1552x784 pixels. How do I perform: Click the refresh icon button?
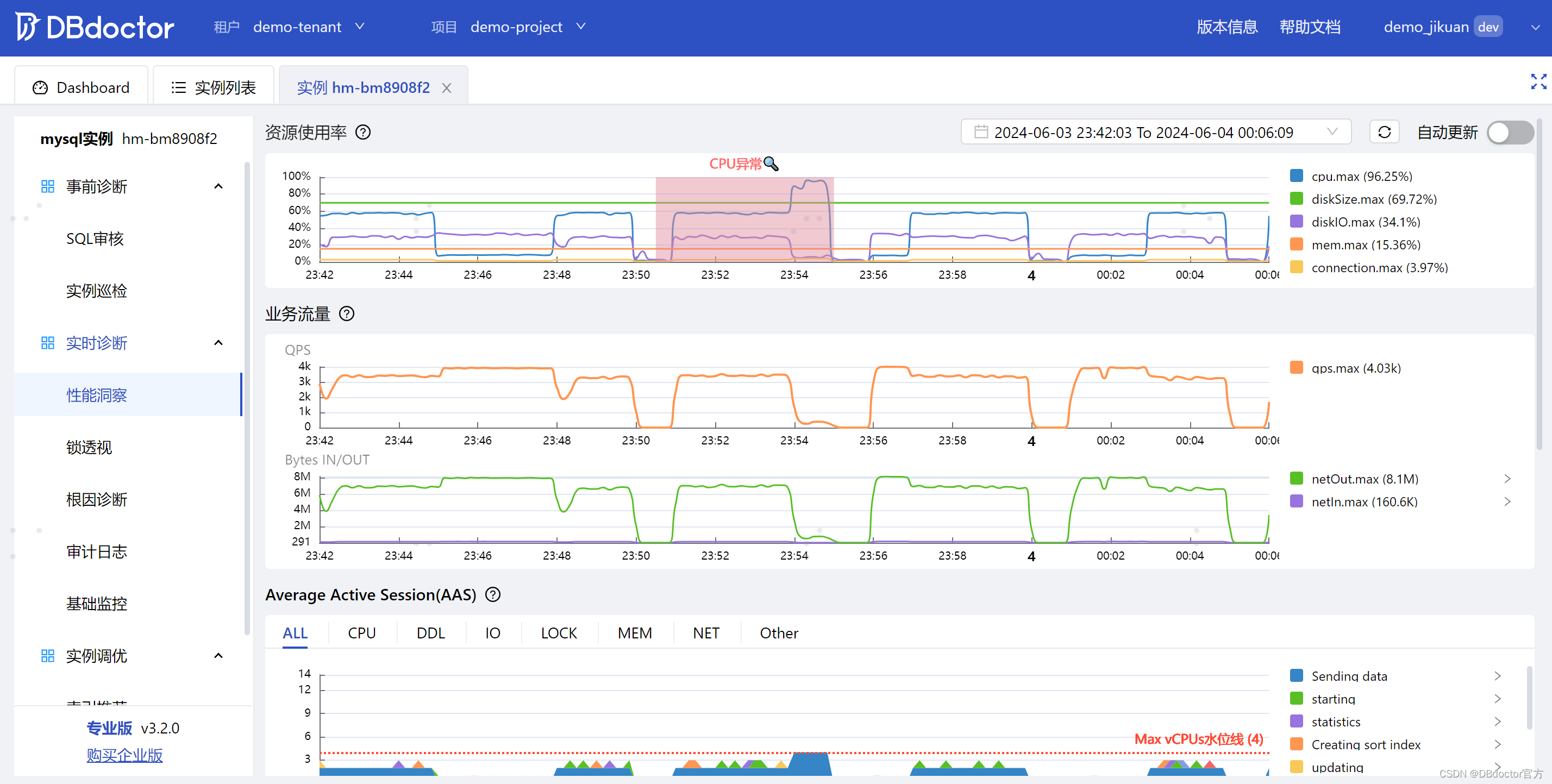click(x=1384, y=132)
